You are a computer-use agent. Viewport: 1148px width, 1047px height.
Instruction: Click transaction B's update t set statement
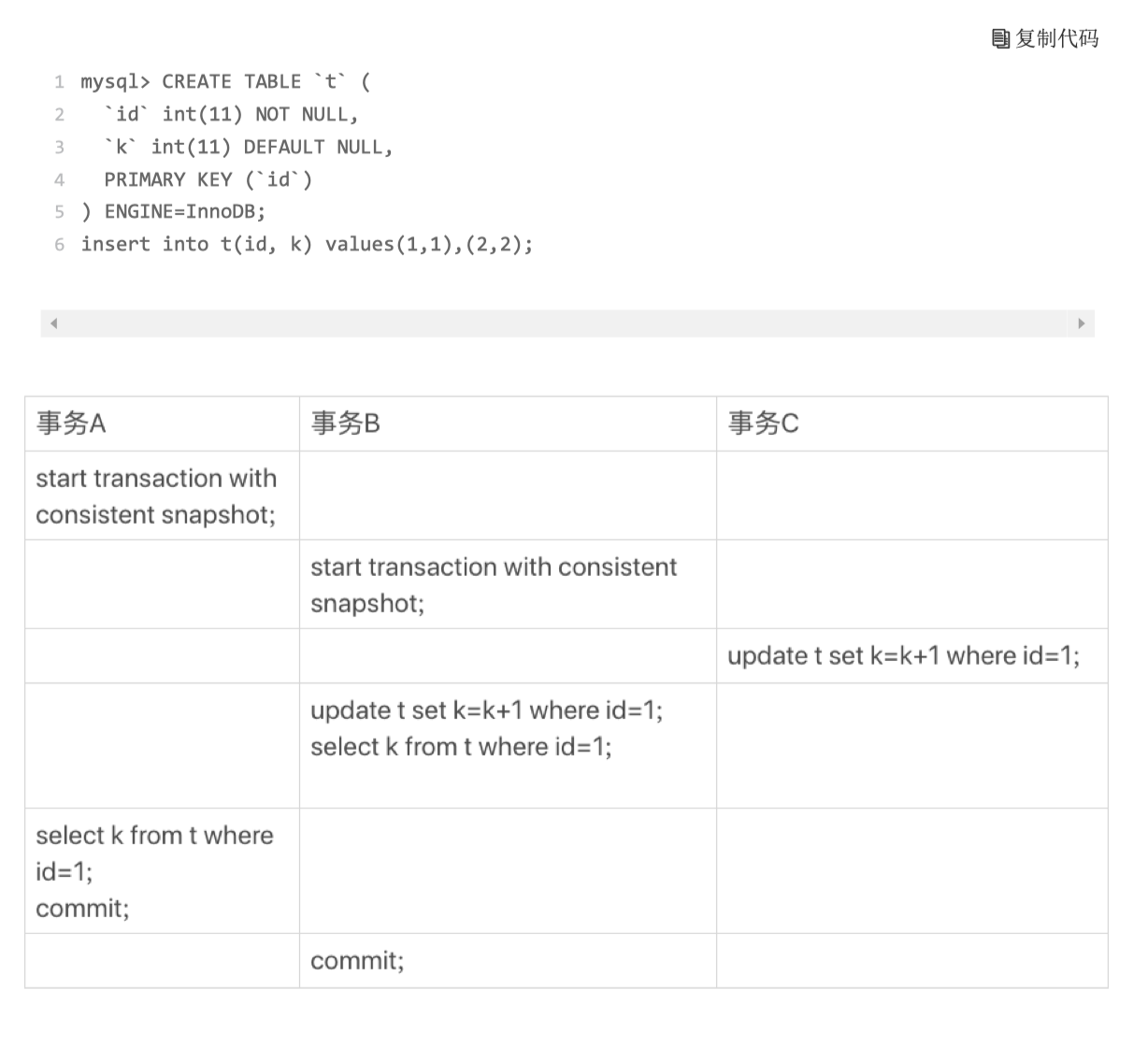pos(486,710)
